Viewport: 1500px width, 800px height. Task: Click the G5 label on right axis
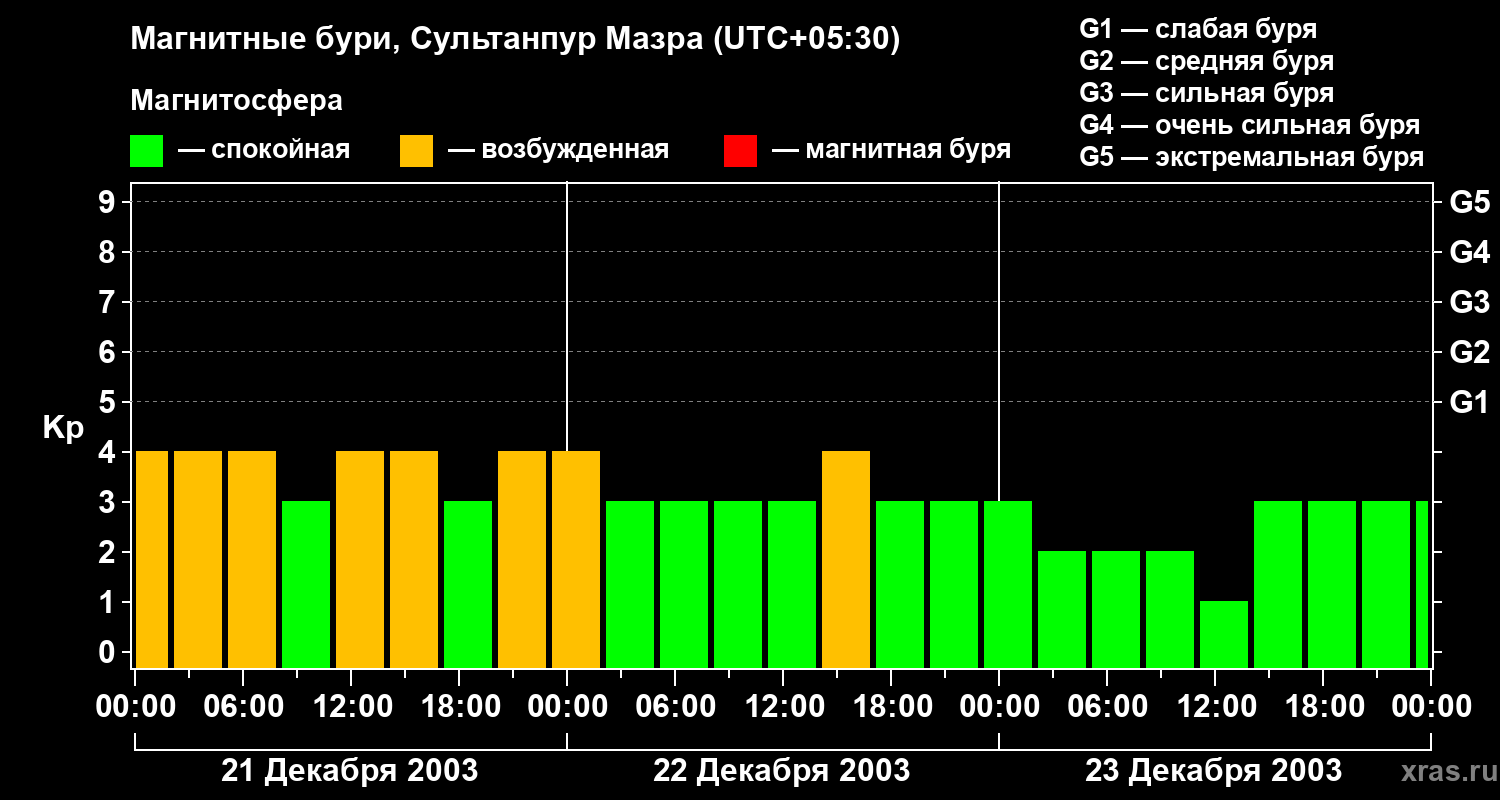pos(1469,203)
